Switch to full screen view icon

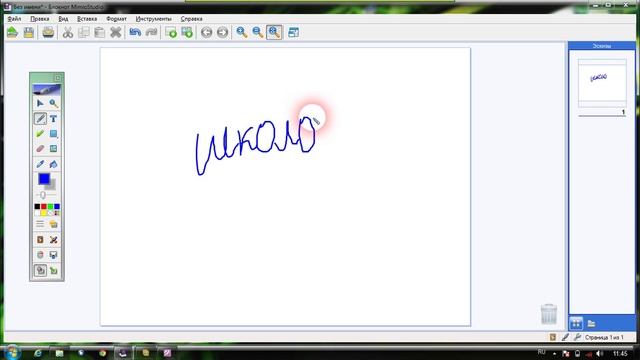click(293, 32)
